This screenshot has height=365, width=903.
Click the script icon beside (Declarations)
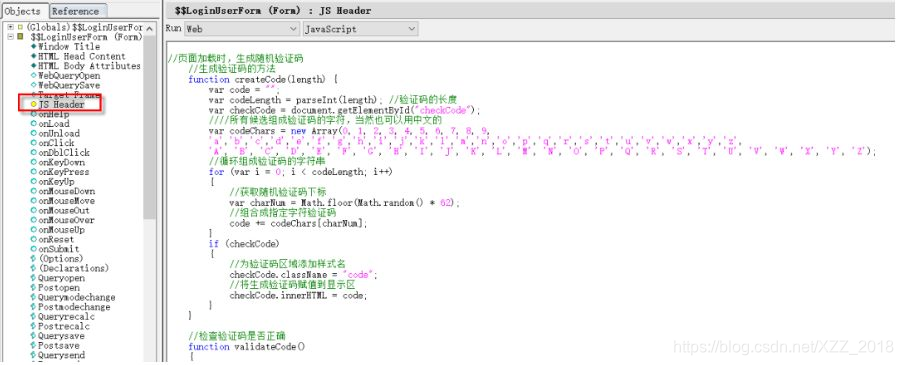tap(33, 268)
